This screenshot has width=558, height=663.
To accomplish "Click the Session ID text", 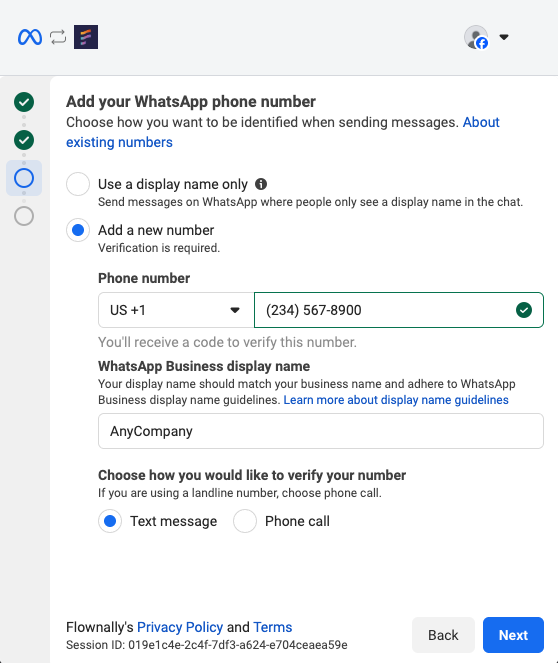I will 207,645.
